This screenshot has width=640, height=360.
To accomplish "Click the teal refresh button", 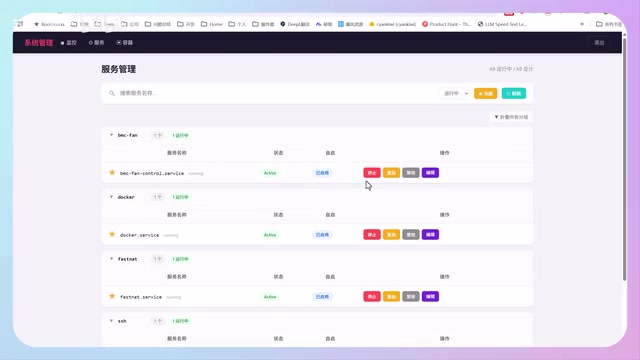I will [x=513, y=93].
